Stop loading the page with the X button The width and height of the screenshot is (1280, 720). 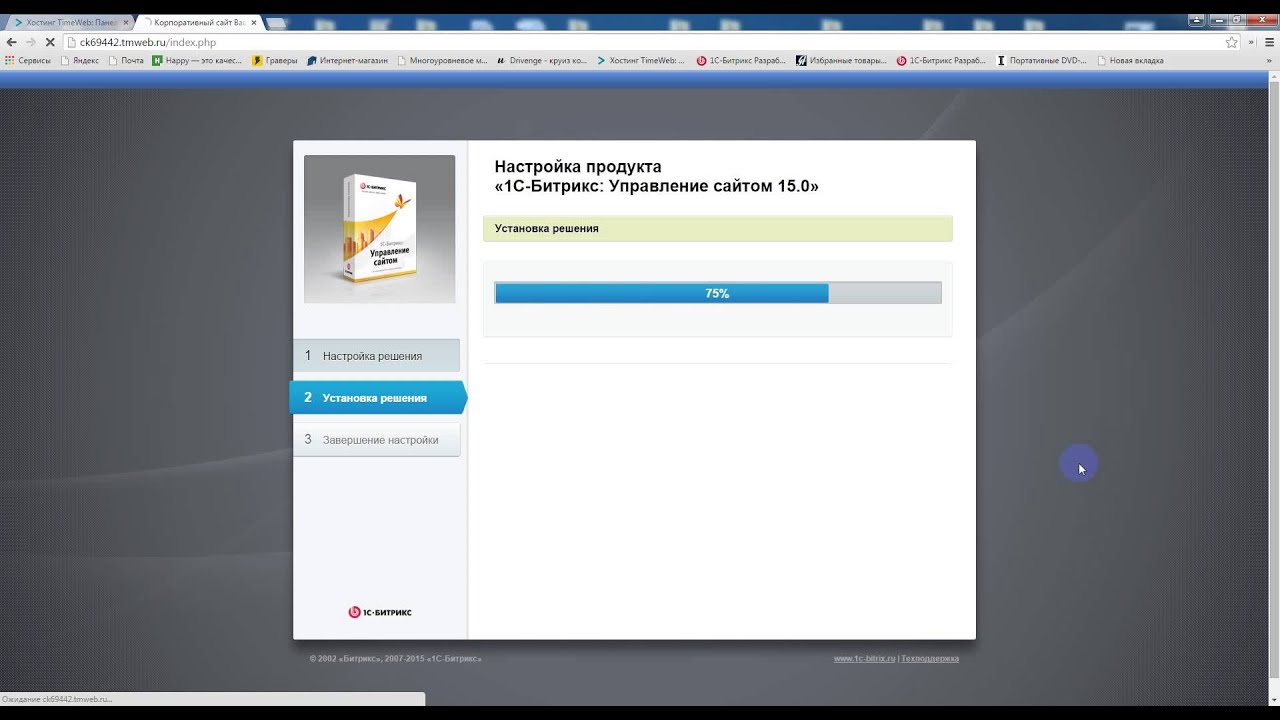click(49, 42)
